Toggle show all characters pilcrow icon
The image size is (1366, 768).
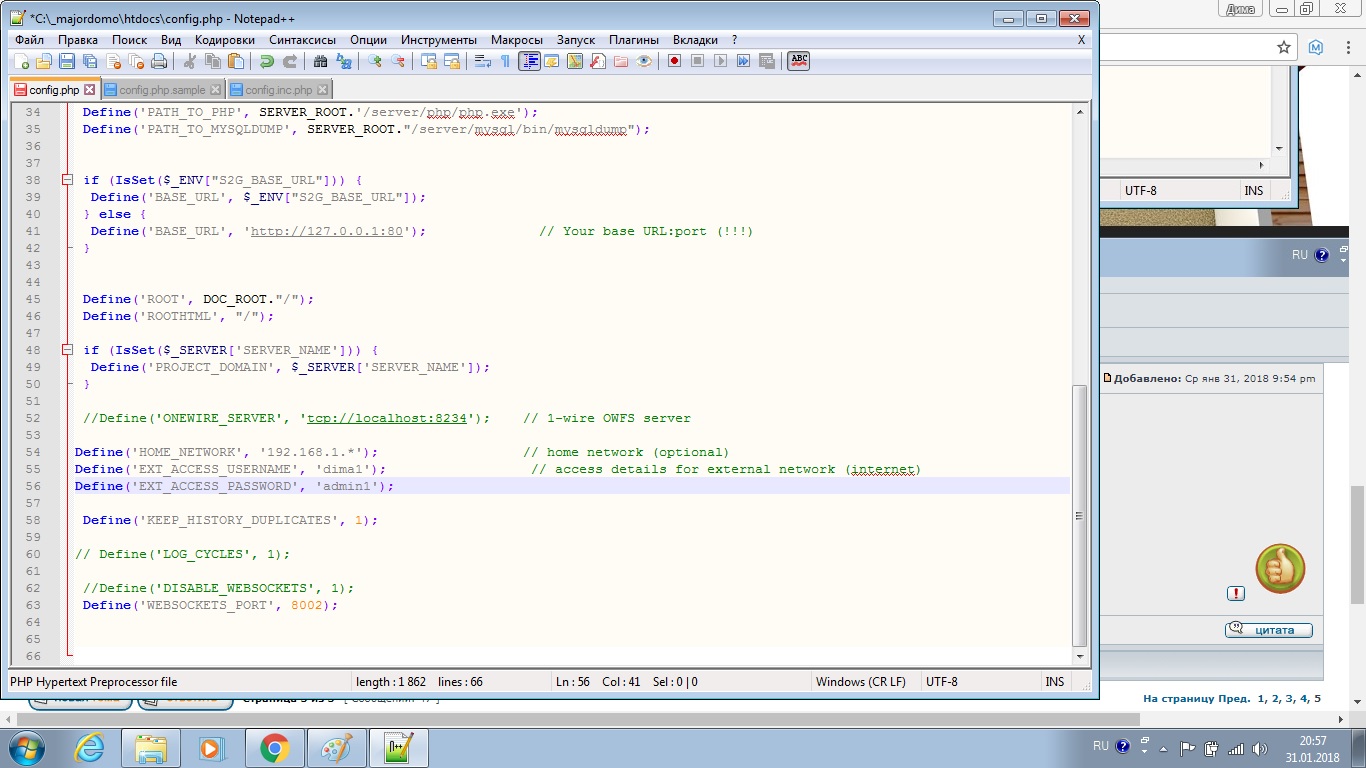click(x=505, y=61)
